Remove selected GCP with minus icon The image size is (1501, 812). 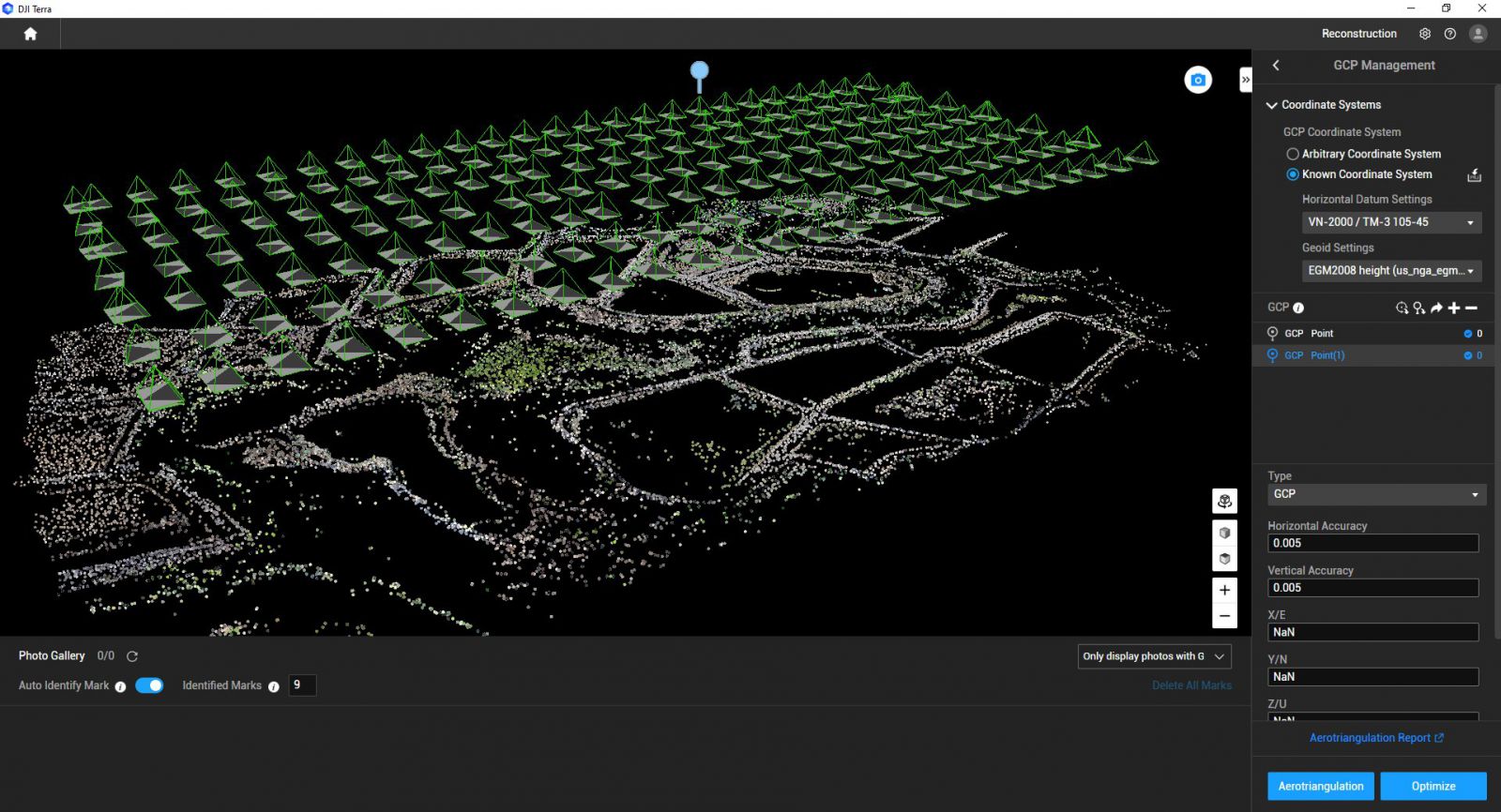coord(1471,308)
